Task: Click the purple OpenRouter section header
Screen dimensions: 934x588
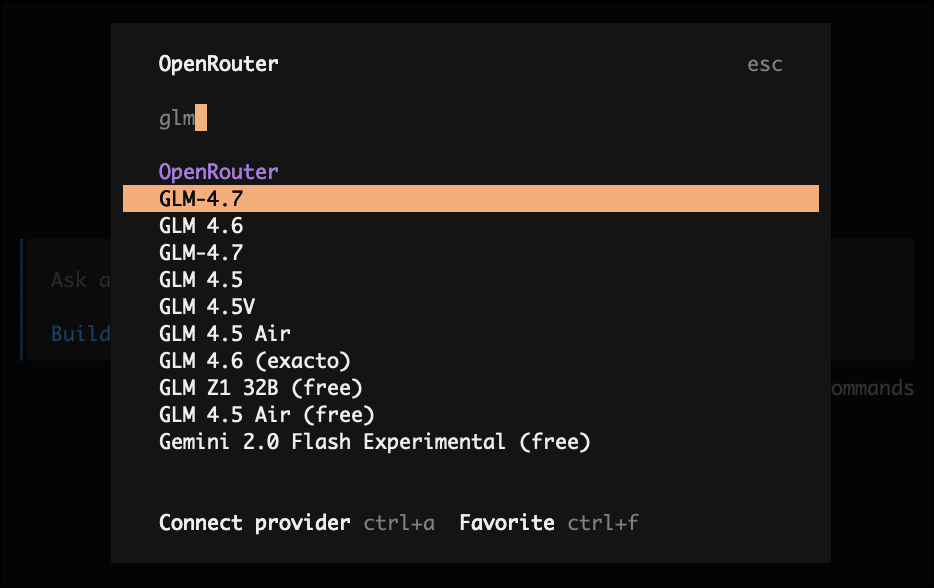Action: pos(219,172)
